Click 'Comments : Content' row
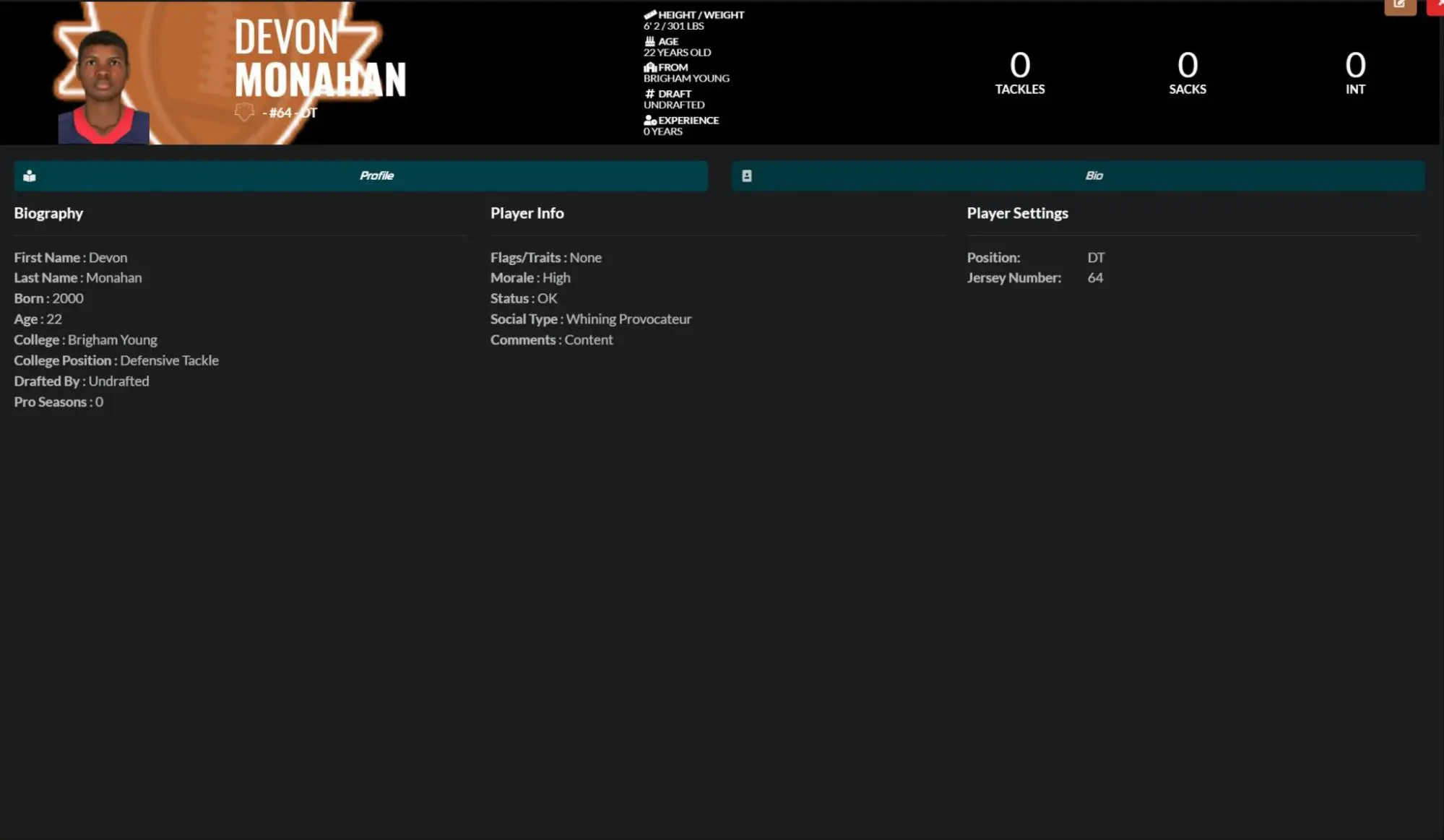This screenshot has width=1444, height=840. coord(551,339)
